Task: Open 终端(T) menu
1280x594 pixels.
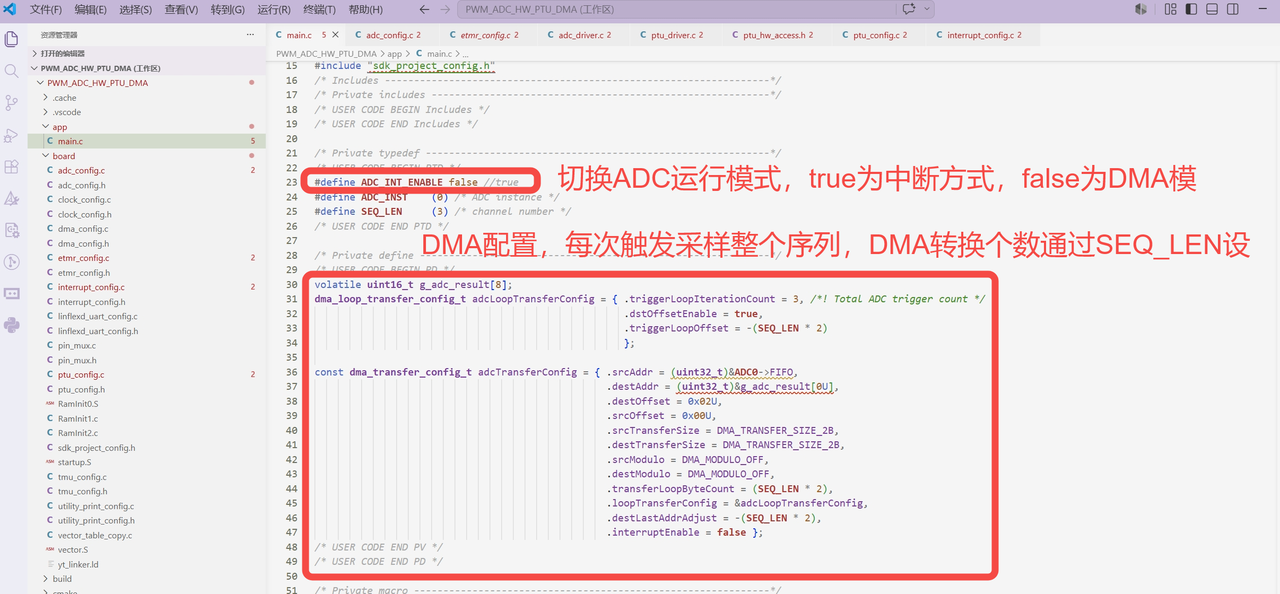Action: (x=319, y=9)
